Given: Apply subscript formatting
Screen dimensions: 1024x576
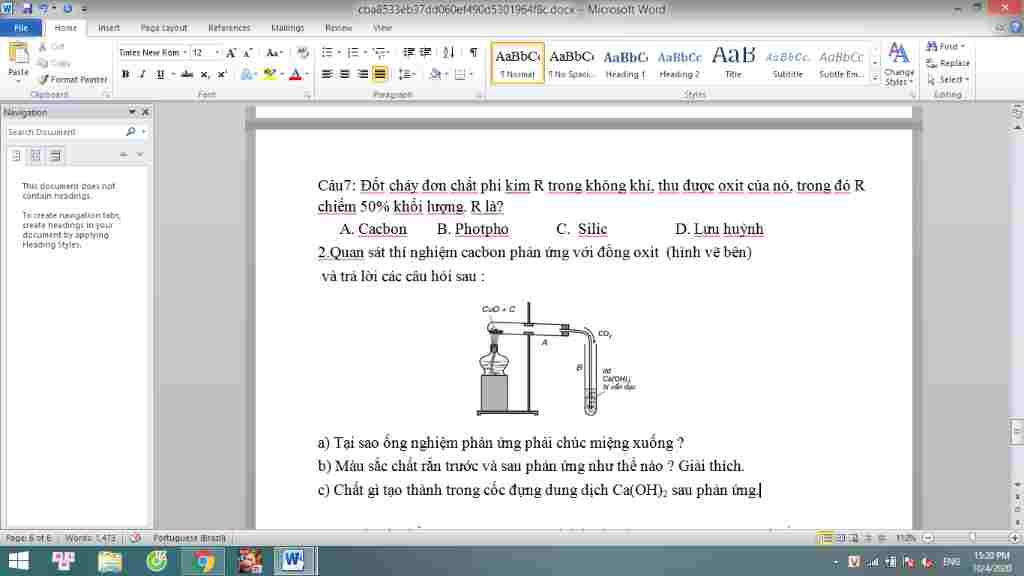Looking at the screenshot, I should [x=204, y=73].
